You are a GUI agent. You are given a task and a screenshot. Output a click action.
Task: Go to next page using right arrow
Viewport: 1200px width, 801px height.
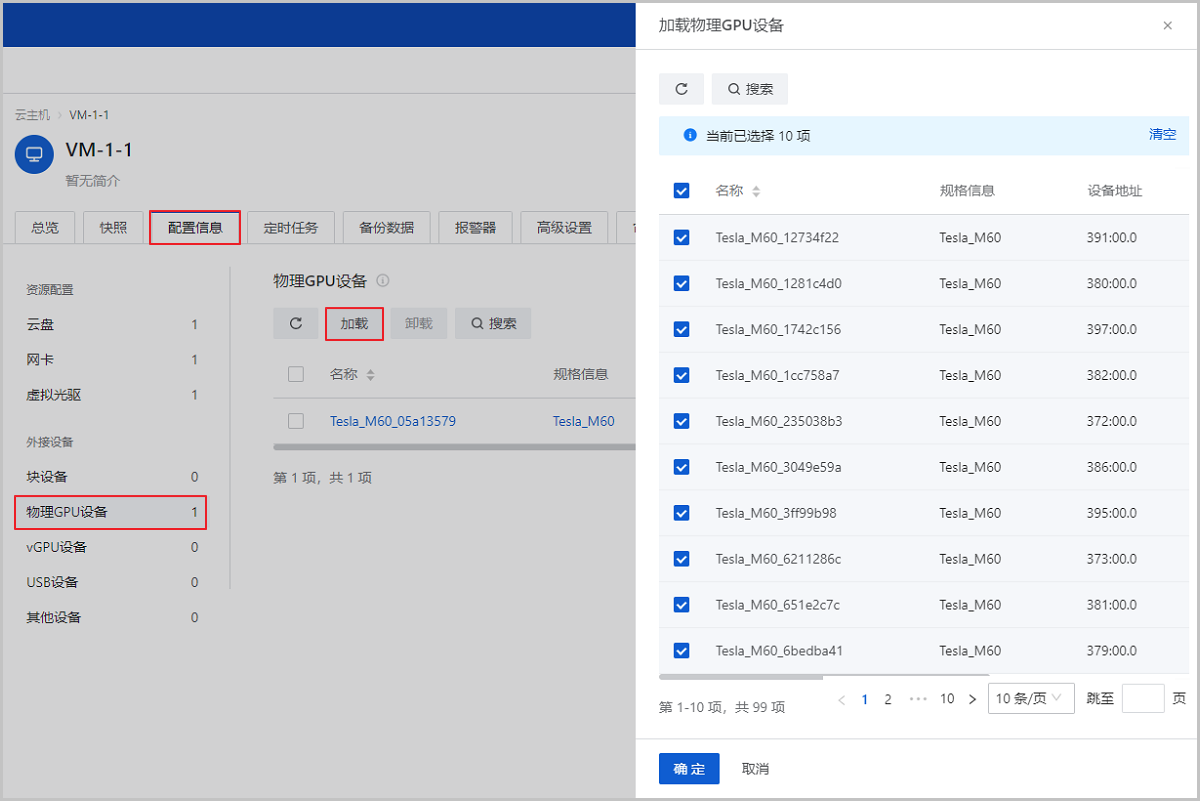tap(972, 699)
